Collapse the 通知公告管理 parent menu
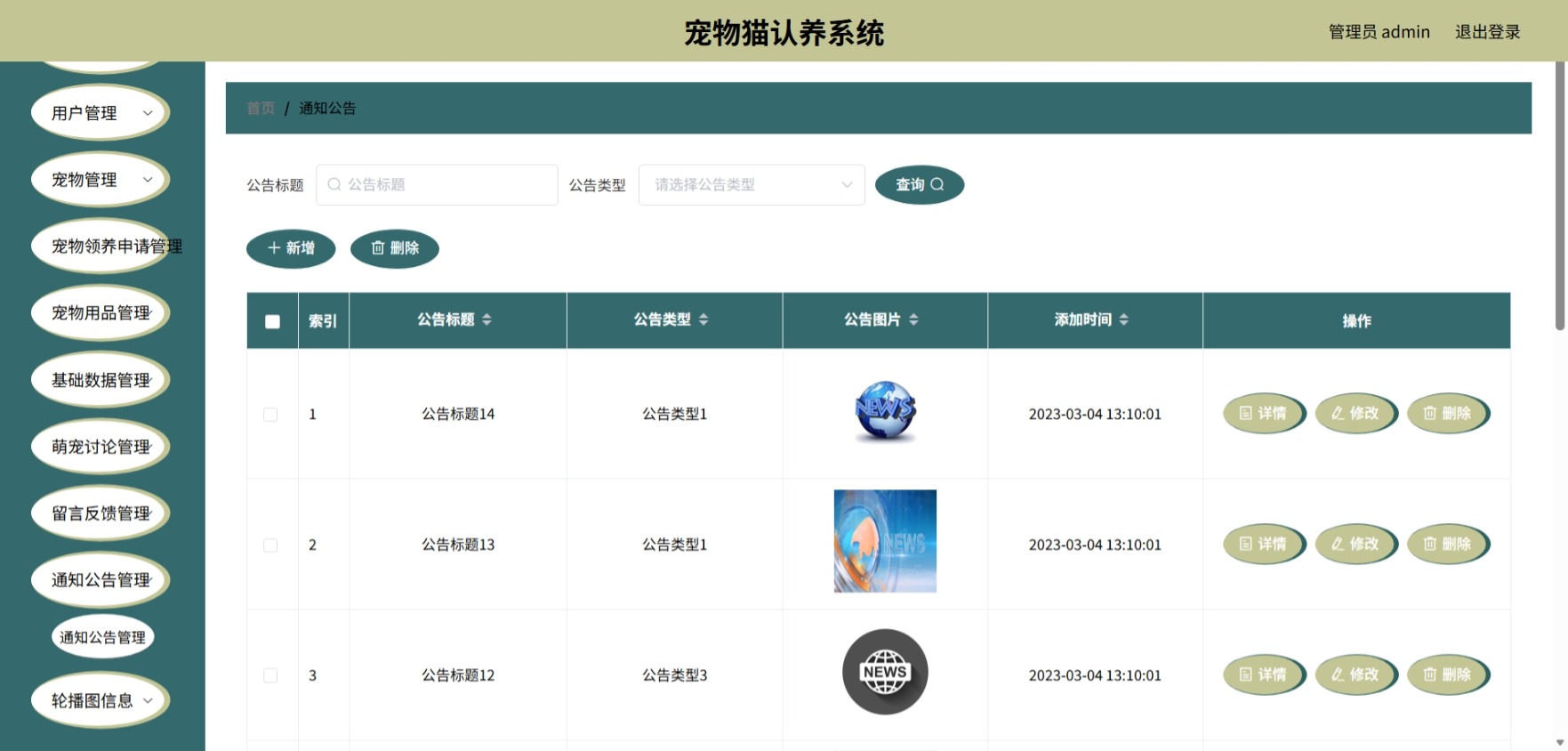 point(101,580)
